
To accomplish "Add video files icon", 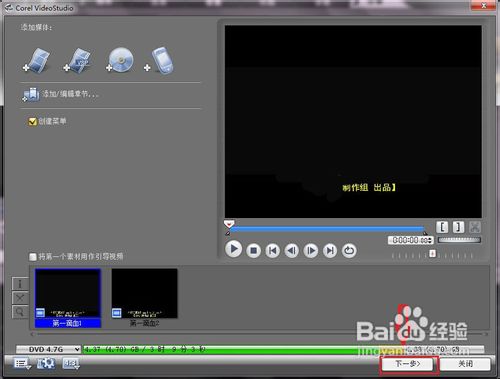I will pos(37,60).
